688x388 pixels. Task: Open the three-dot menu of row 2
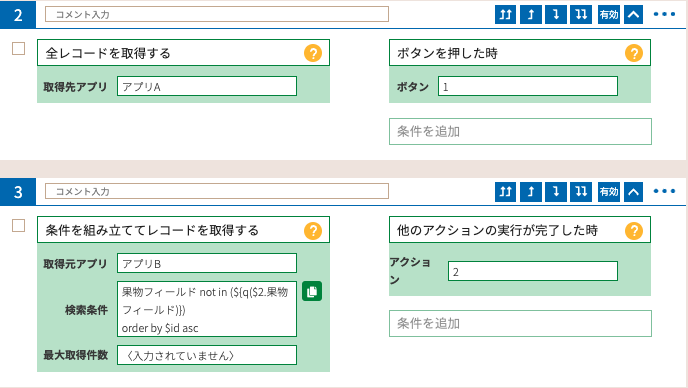(664, 14)
